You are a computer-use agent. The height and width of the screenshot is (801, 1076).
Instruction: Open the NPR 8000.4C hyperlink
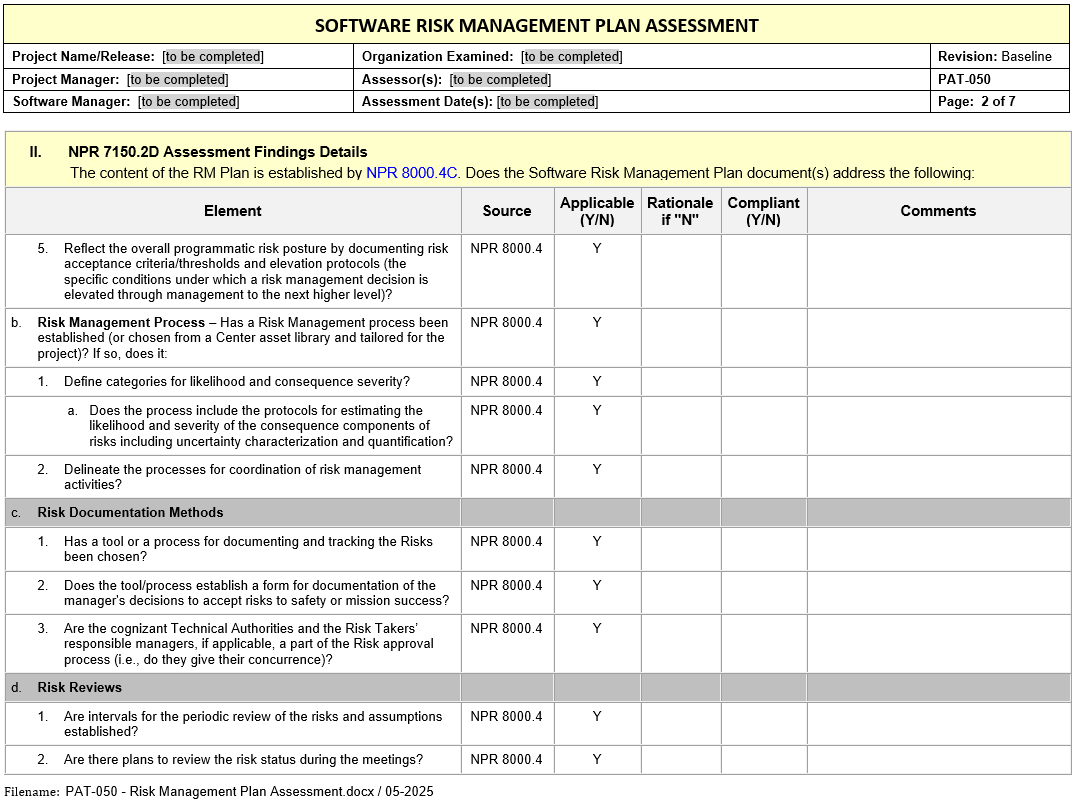click(412, 173)
